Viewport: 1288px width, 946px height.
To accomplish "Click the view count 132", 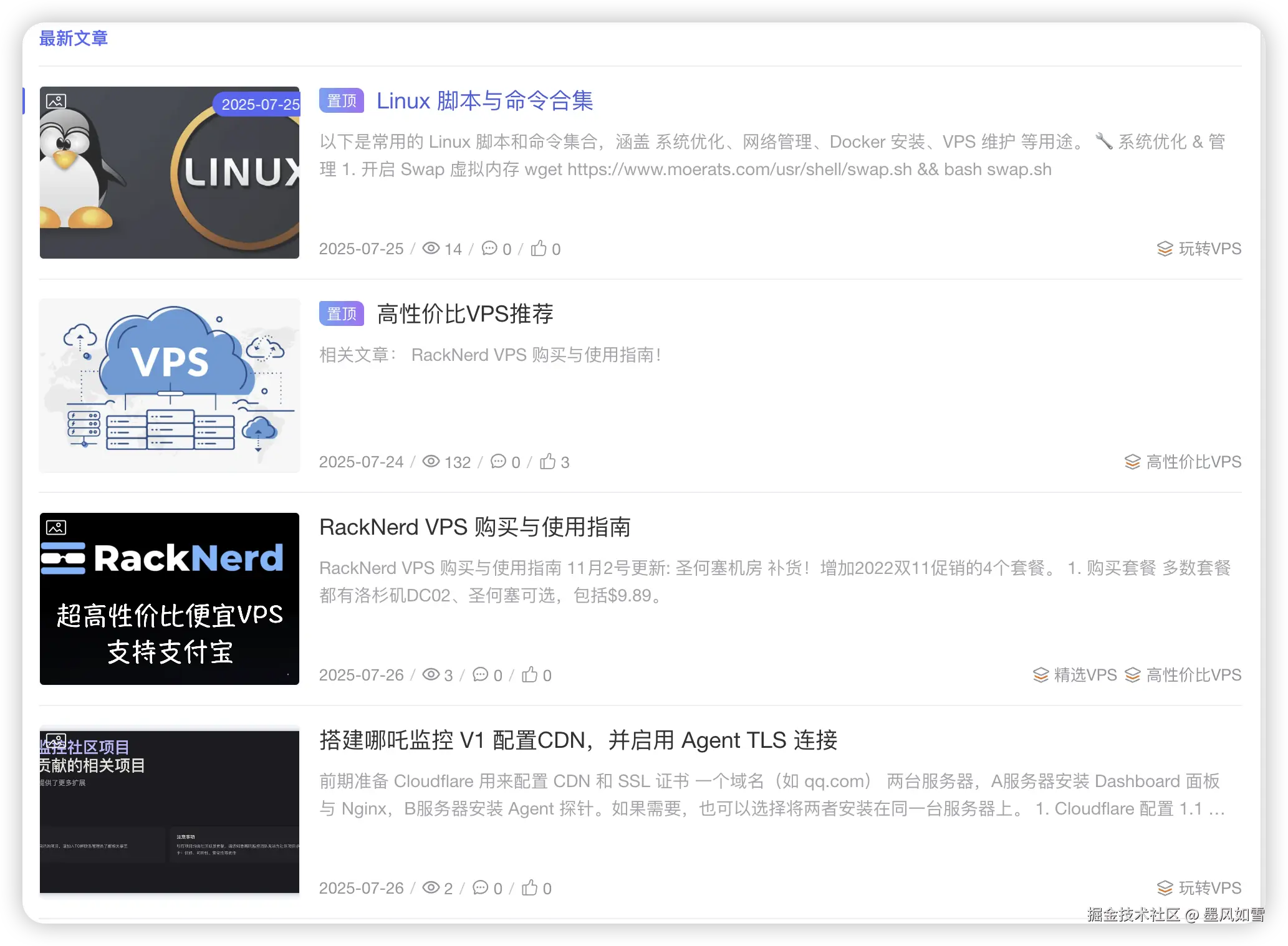I will click(458, 462).
